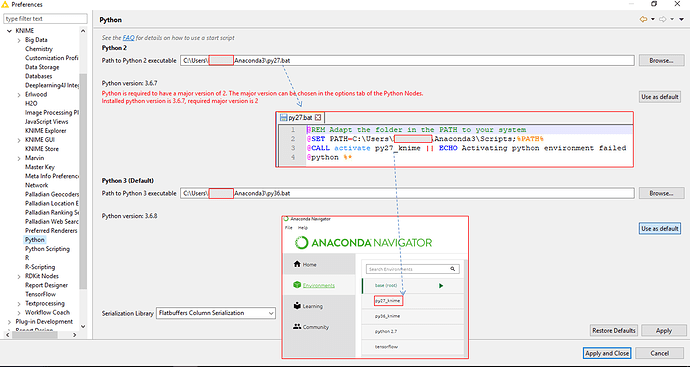Select KNIME Explorer preference page
The width and height of the screenshot is (690, 367).
45,131
